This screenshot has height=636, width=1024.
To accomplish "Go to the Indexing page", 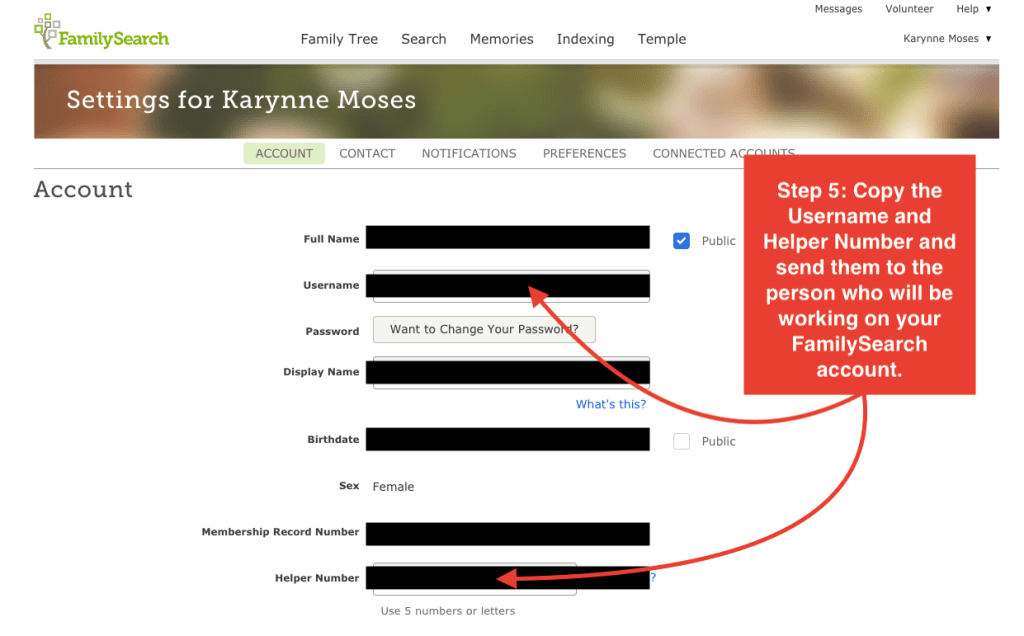I will [585, 39].
